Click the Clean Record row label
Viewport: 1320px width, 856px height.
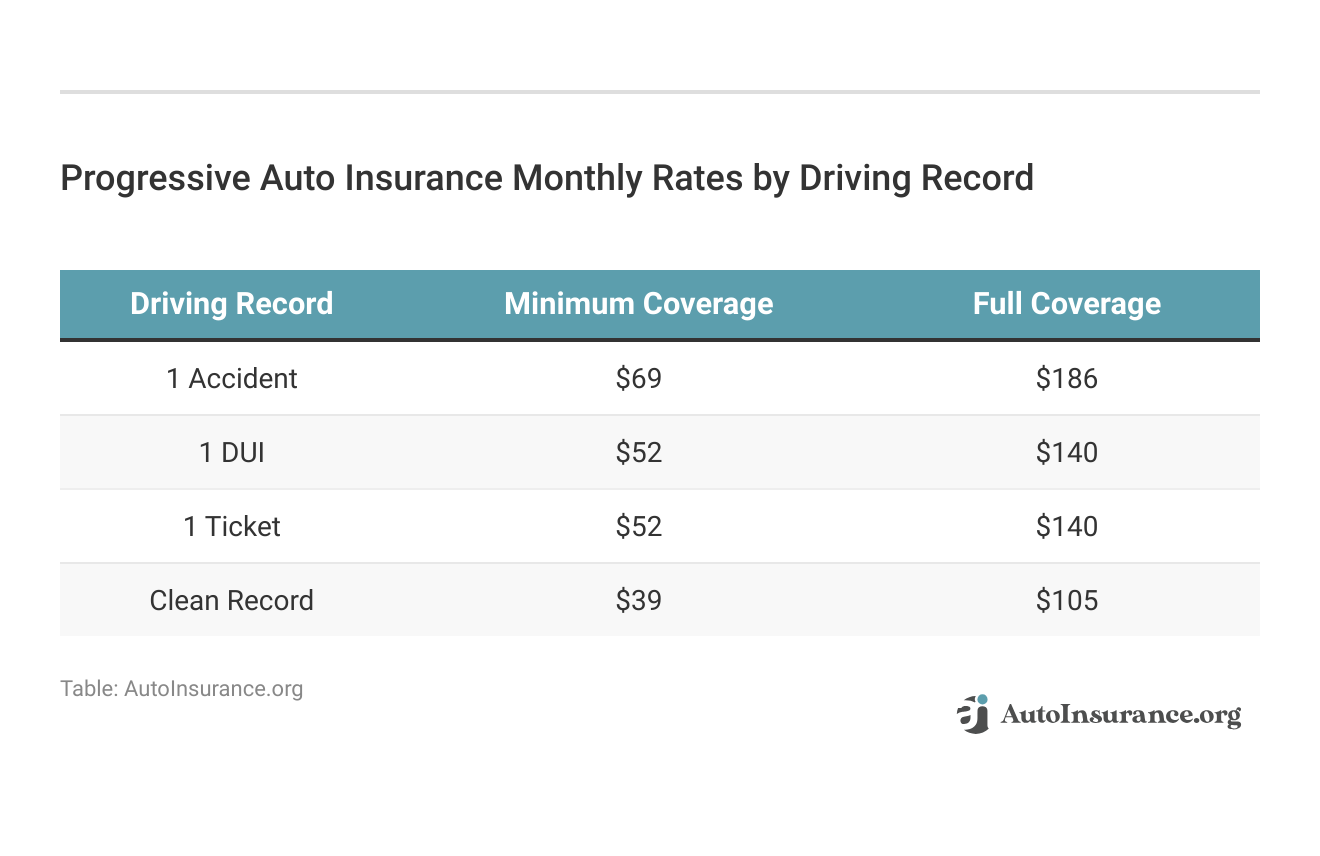[231, 601]
